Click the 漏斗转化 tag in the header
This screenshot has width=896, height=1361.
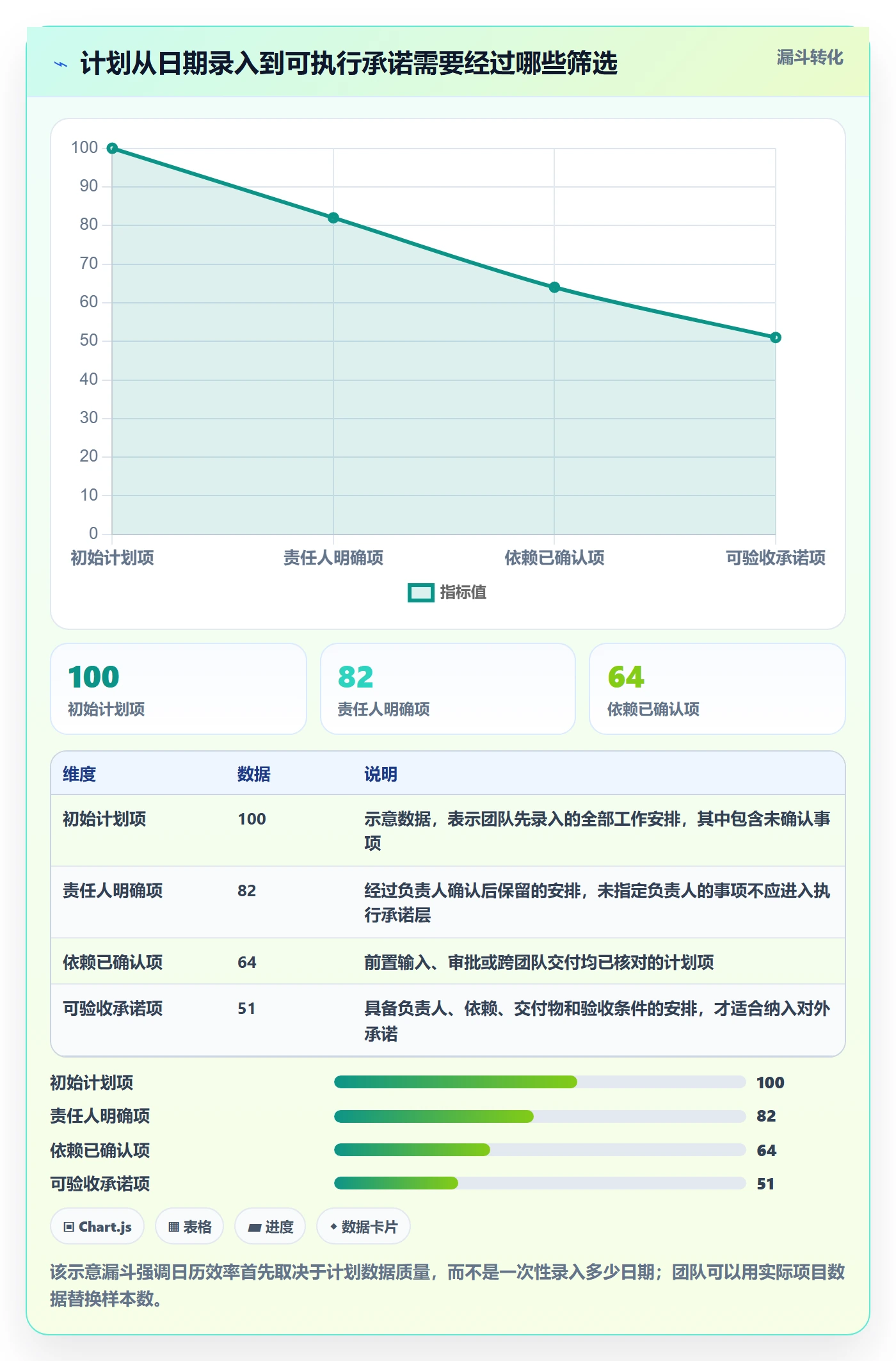pyautogui.click(x=810, y=58)
